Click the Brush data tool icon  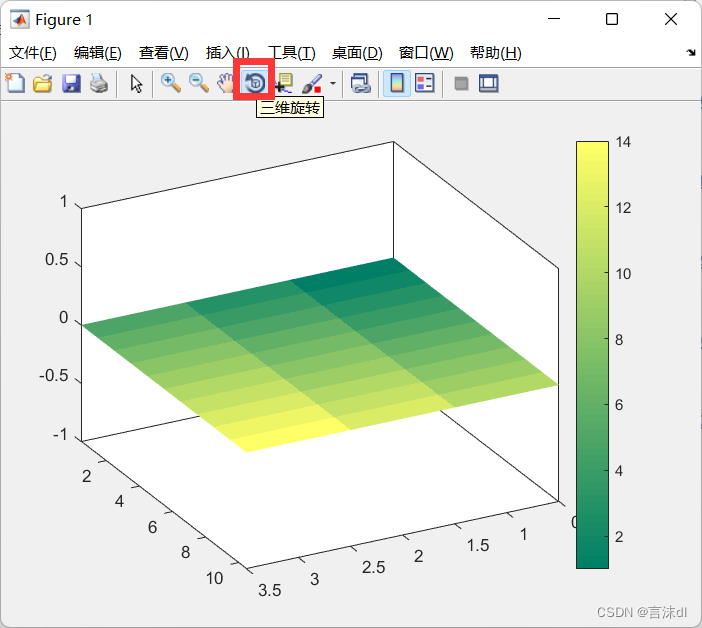click(x=312, y=84)
